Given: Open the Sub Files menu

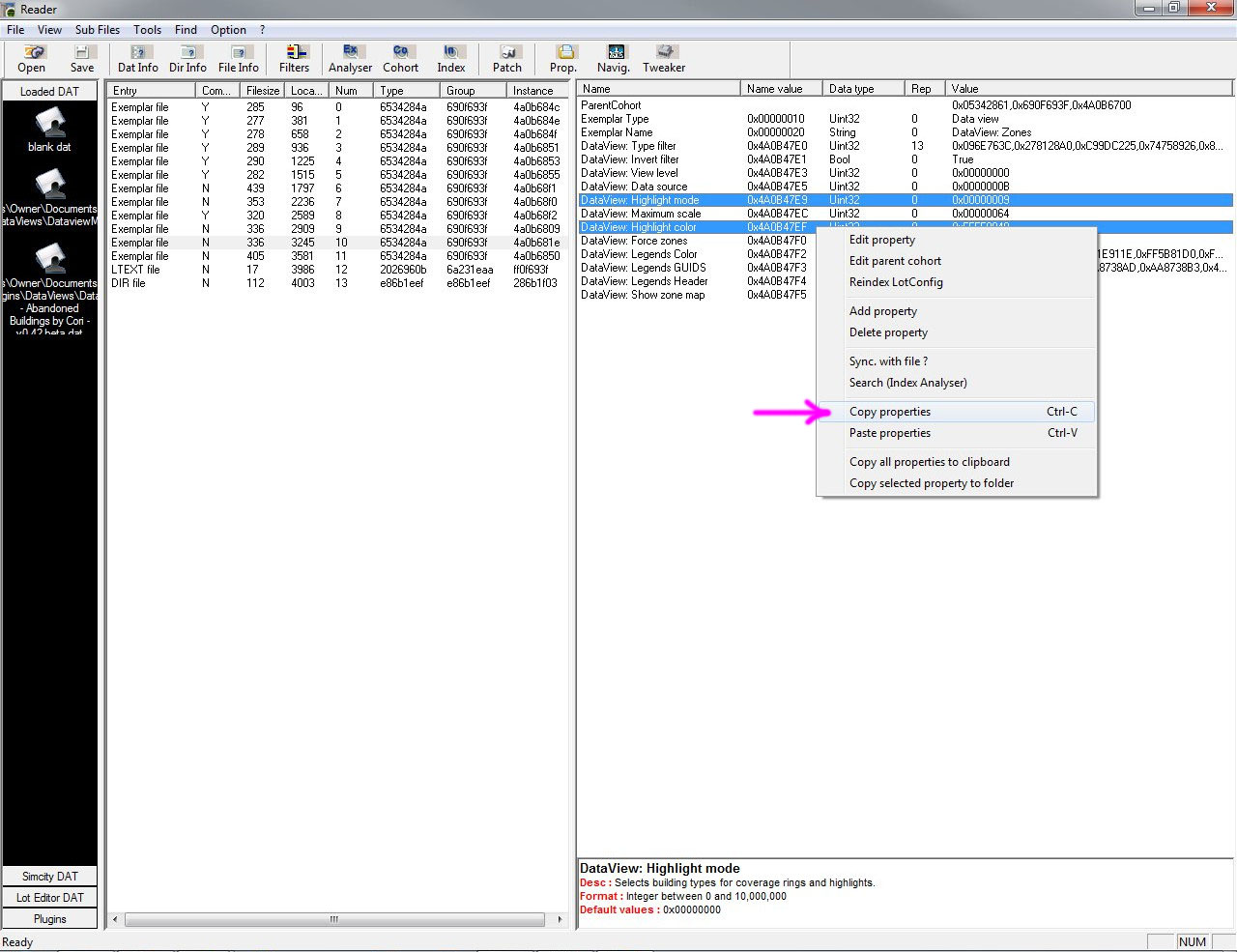Looking at the screenshot, I should (98, 30).
